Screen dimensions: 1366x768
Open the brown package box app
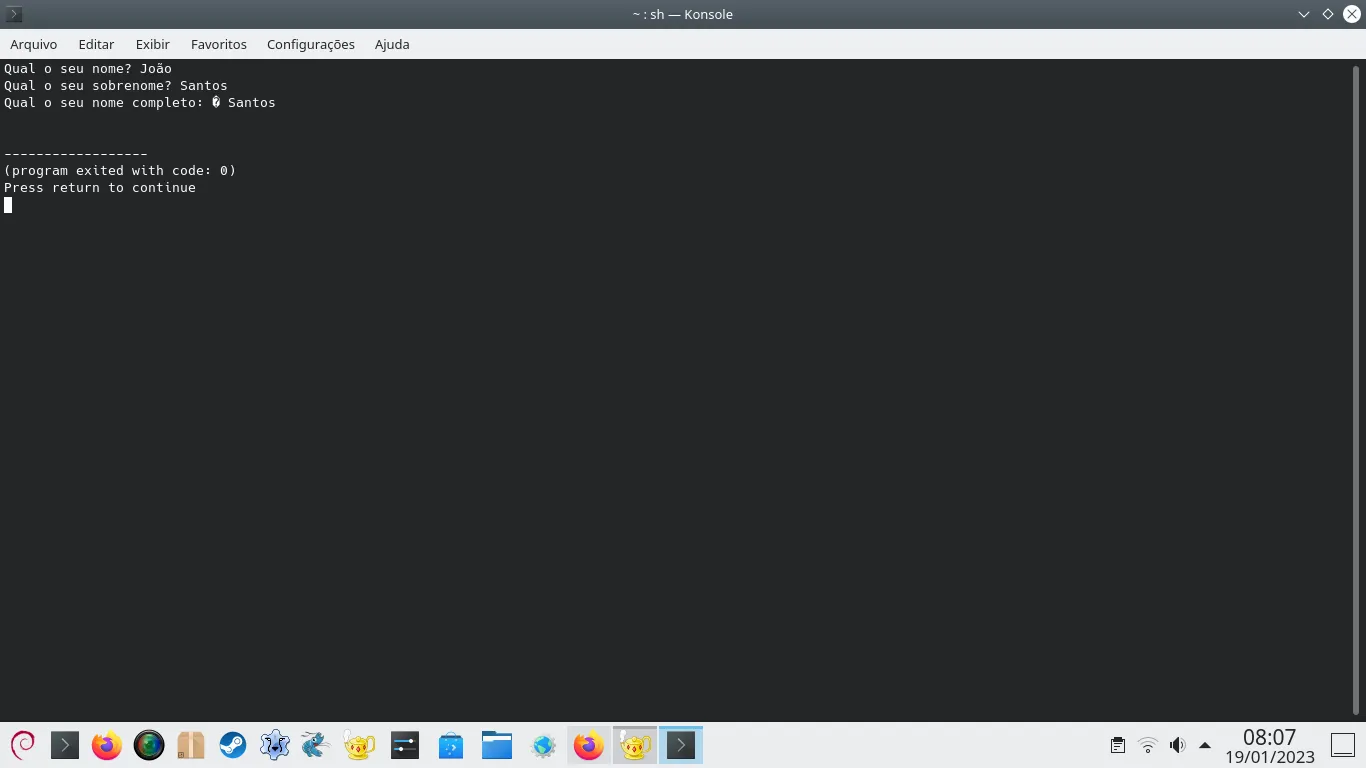click(x=190, y=745)
